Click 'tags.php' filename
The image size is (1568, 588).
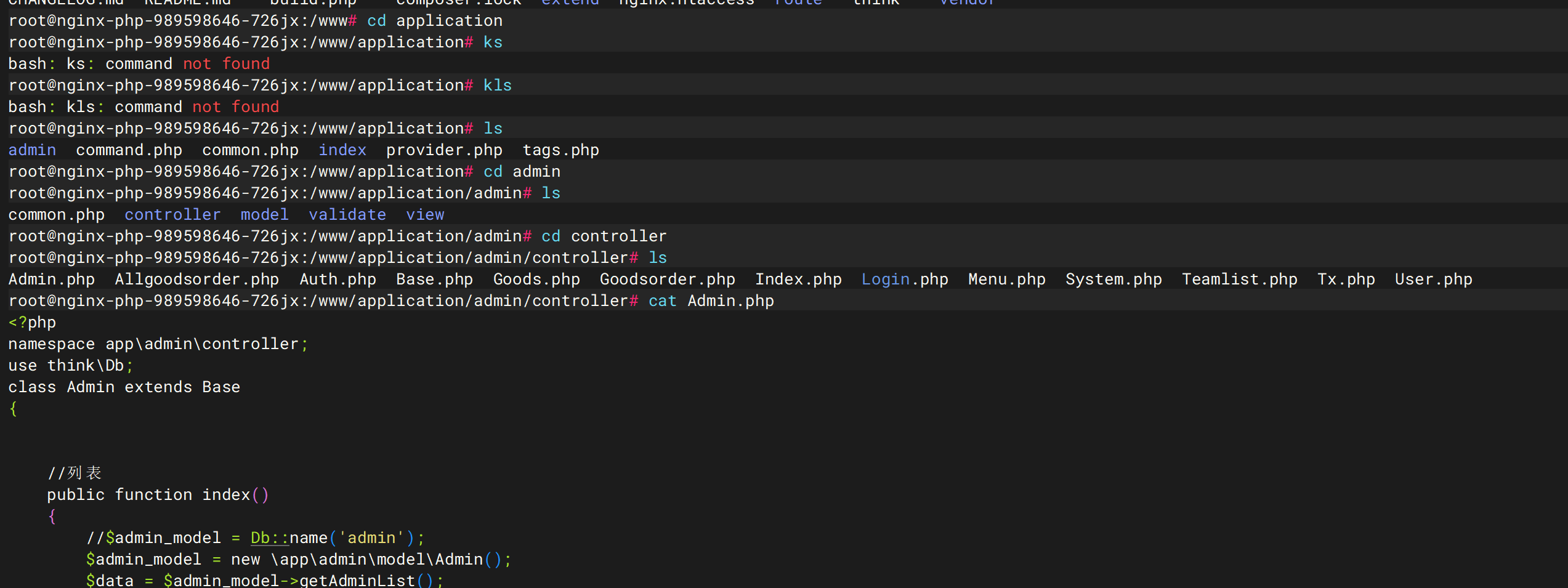tap(560, 150)
